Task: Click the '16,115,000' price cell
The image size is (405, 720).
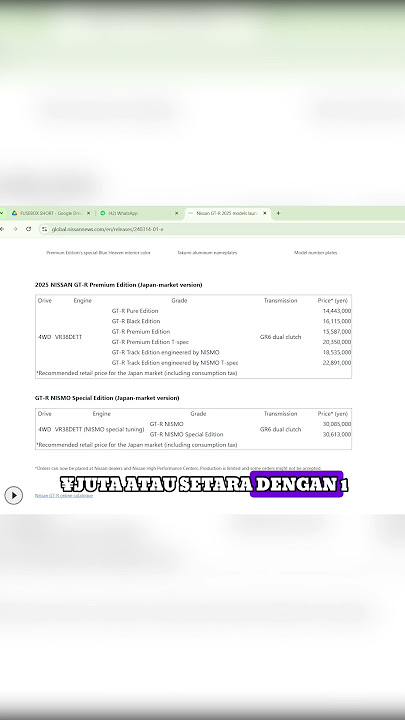Action: pyautogui.click(x=337, y=321)
